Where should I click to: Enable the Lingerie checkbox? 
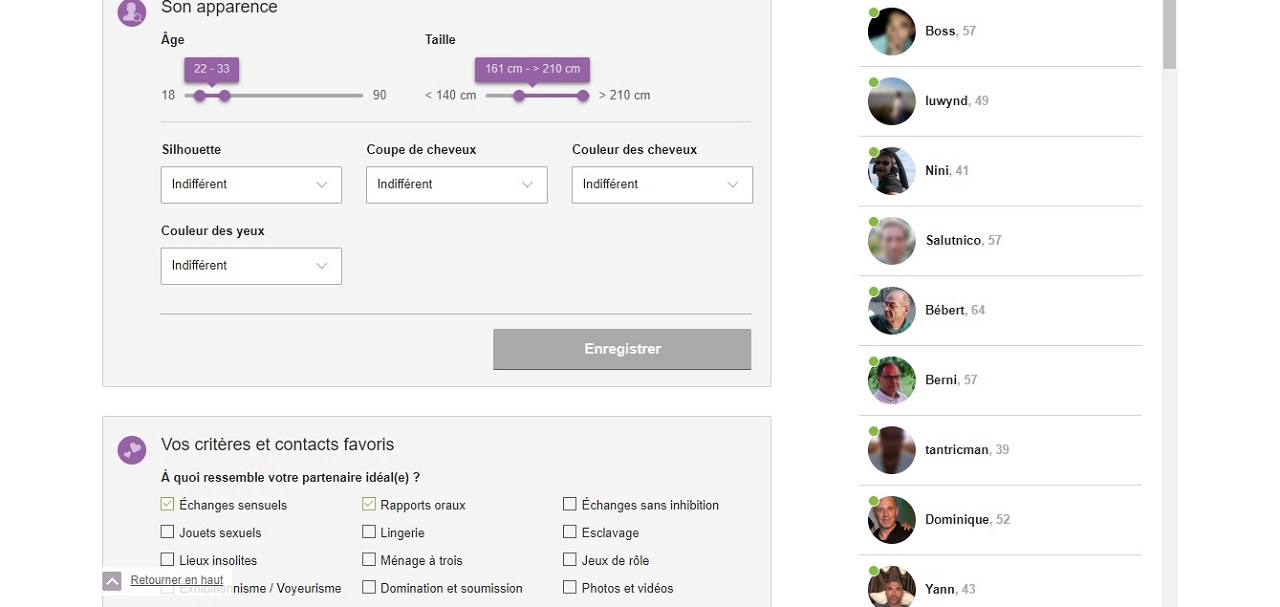tap(368, 532)
